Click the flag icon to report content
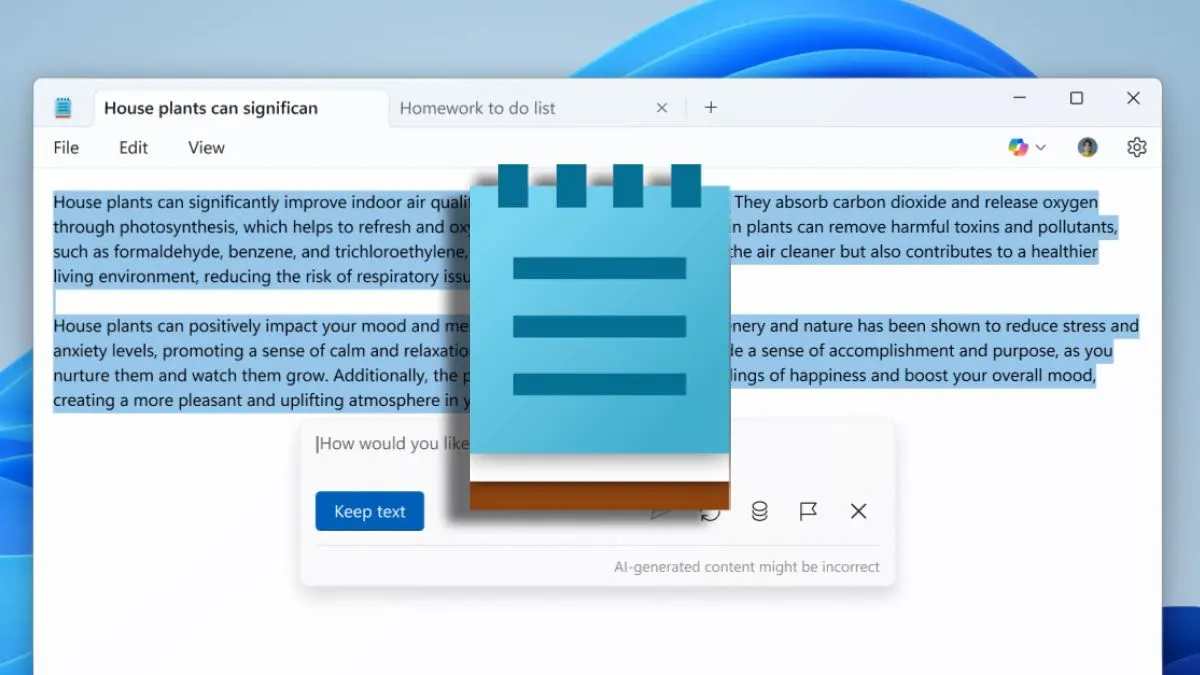The height and width of the screenshot is (675, 1200). click(x=808, y=511)
